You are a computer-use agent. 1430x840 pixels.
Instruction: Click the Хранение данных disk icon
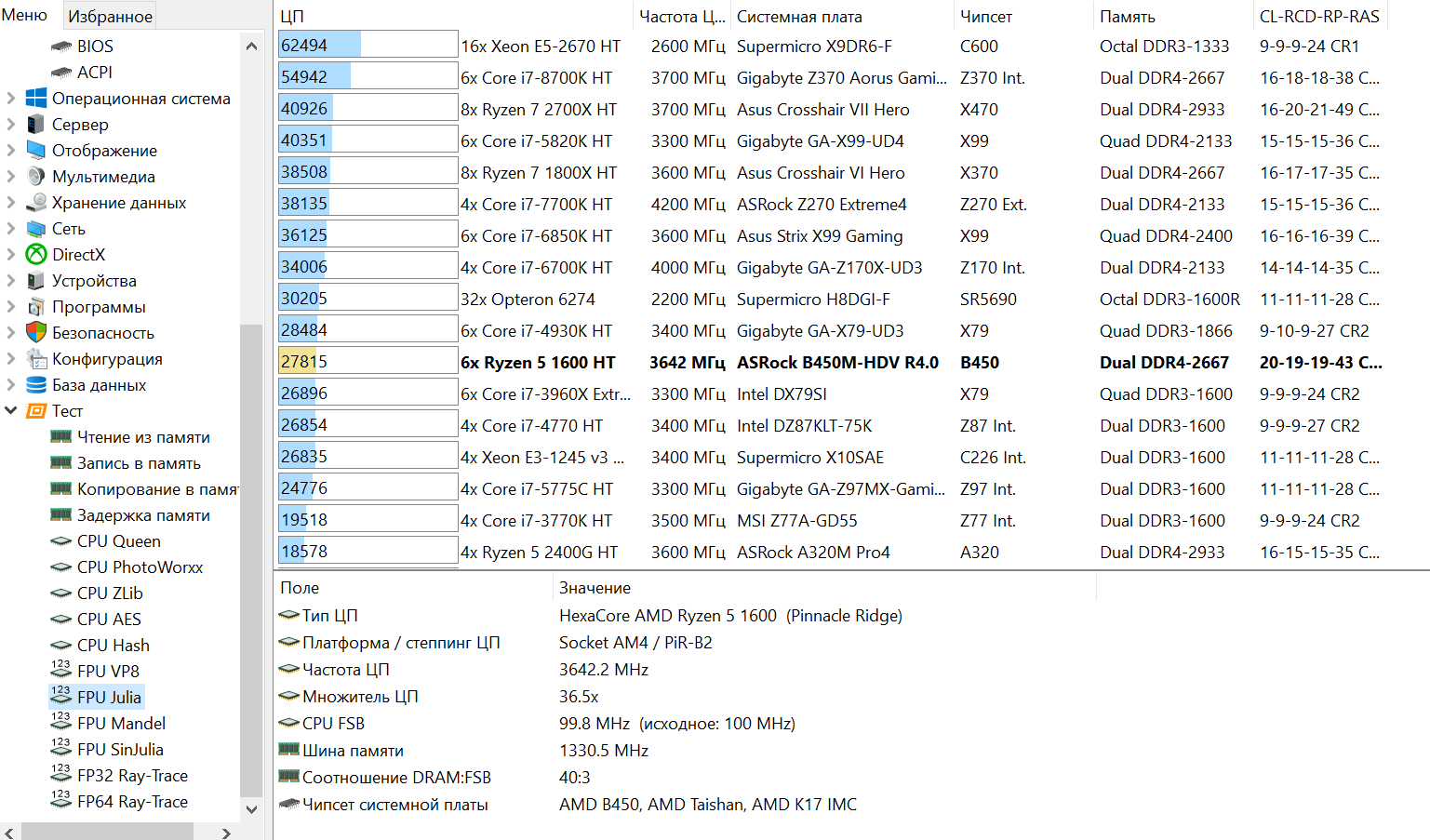point(36,203)
